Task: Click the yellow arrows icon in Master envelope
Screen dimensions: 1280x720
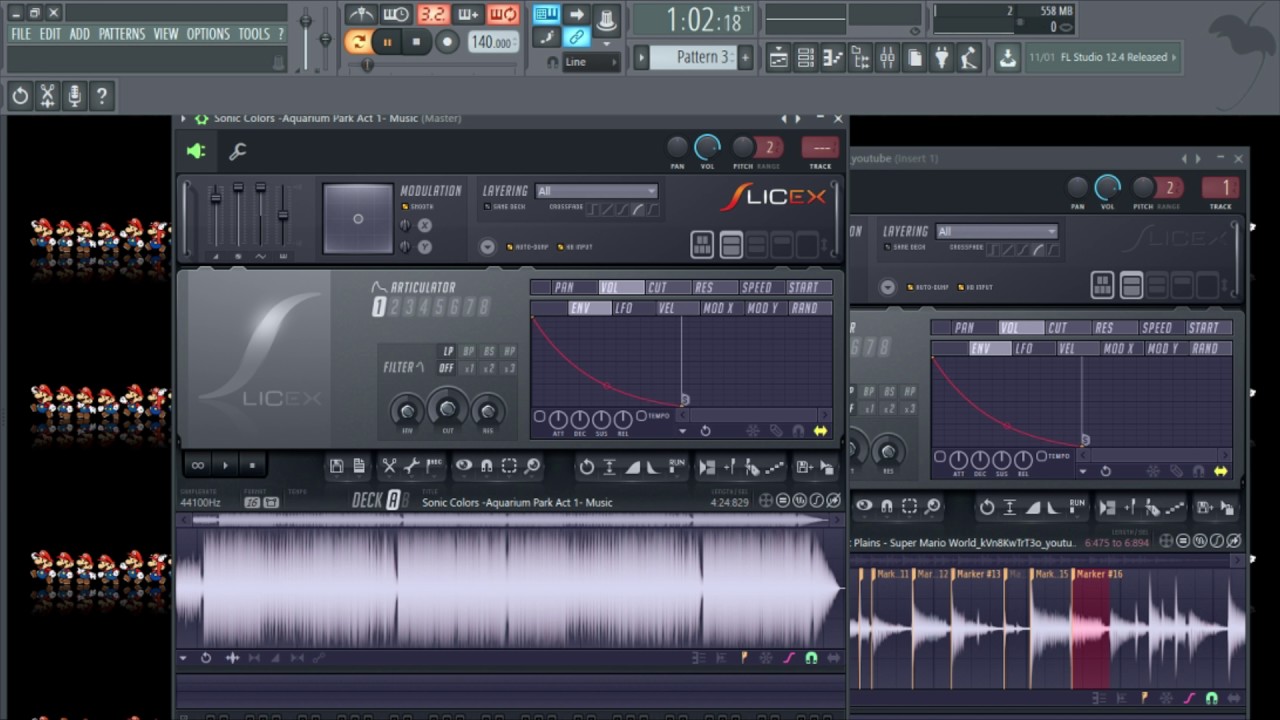Action: point(820,431)
